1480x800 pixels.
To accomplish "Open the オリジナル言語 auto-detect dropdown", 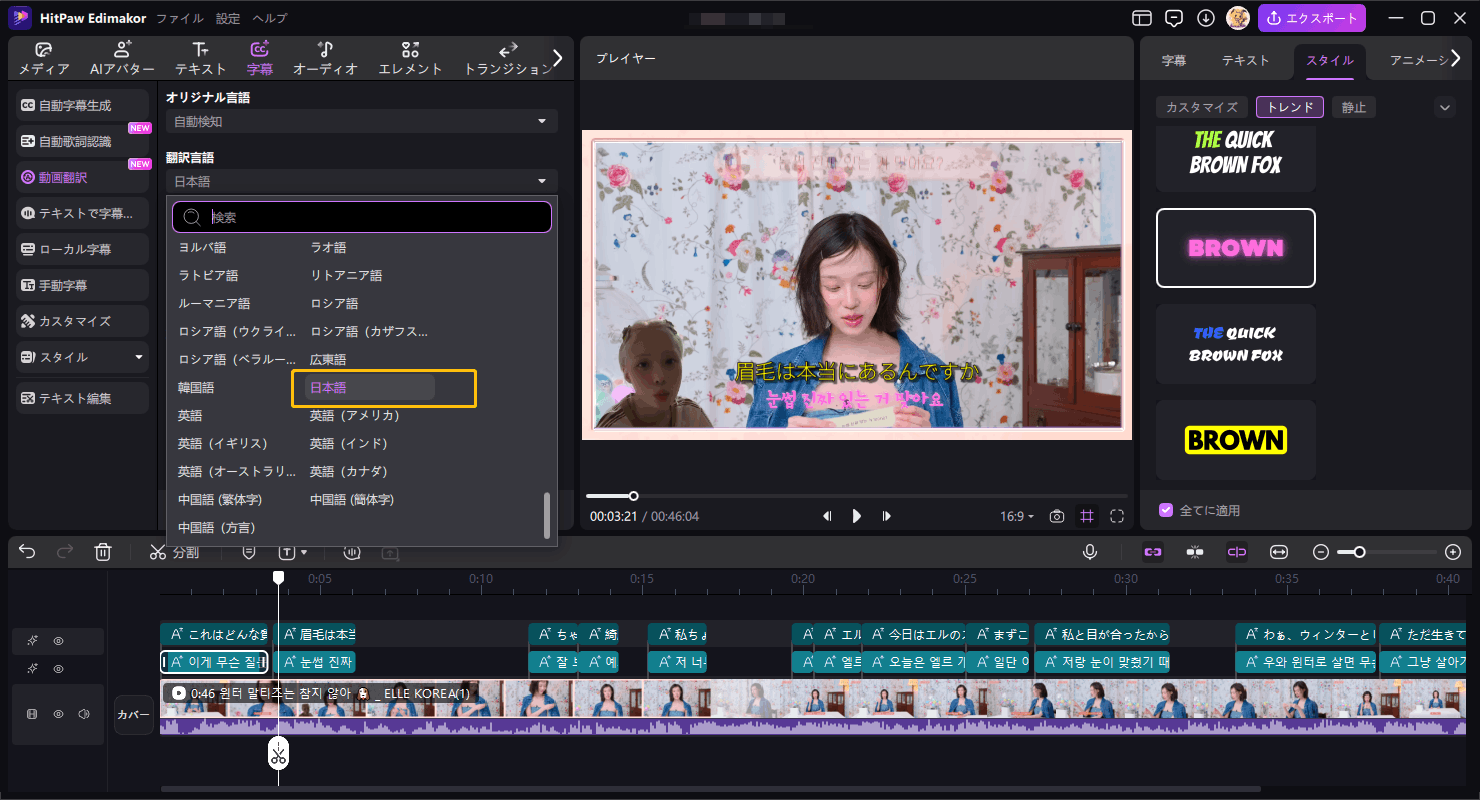I will 361,120.
